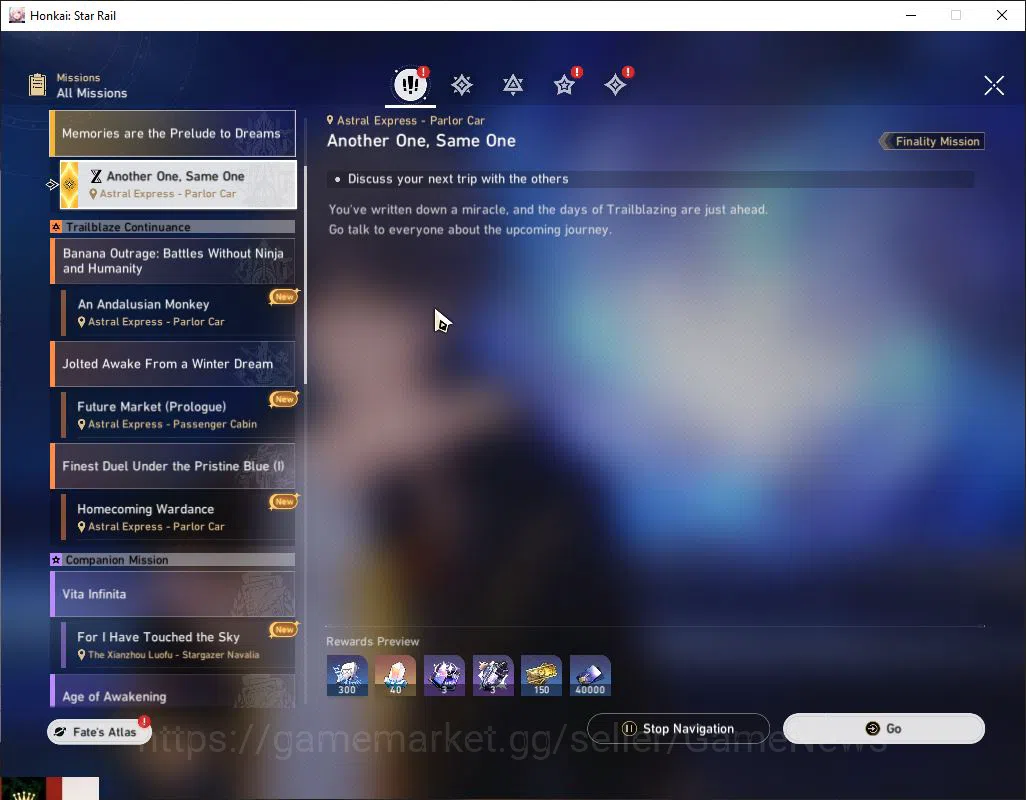Select For I Have Touched the Sky
Screen dimensions: 1026x800
point(178,645)
